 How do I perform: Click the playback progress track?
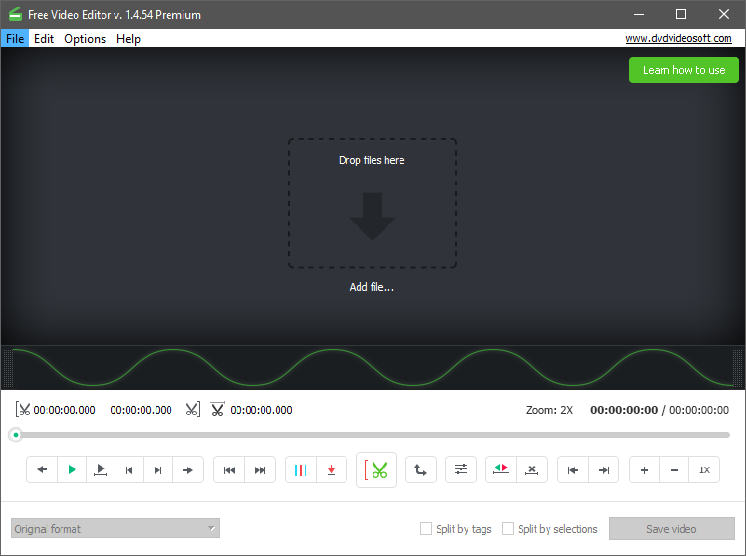pyautogui.click(x=373, y=435)
